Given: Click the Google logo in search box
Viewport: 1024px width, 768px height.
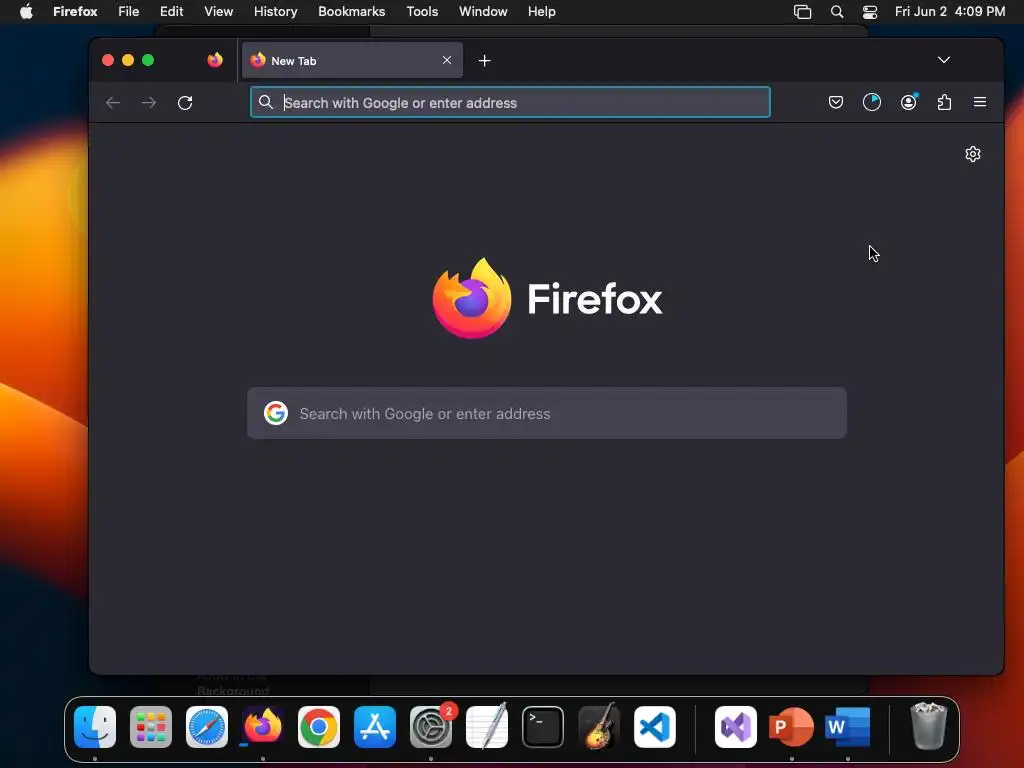Looking at the screenshot, I should (x=276, y=413).
